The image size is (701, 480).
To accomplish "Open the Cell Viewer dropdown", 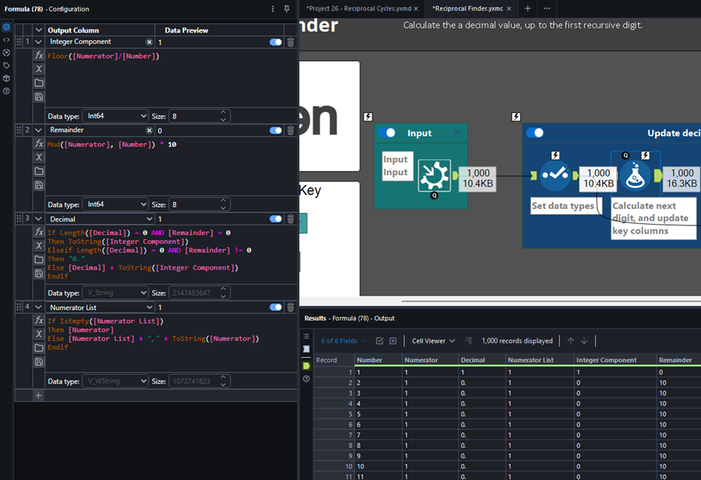I will (x=433, y=341).
